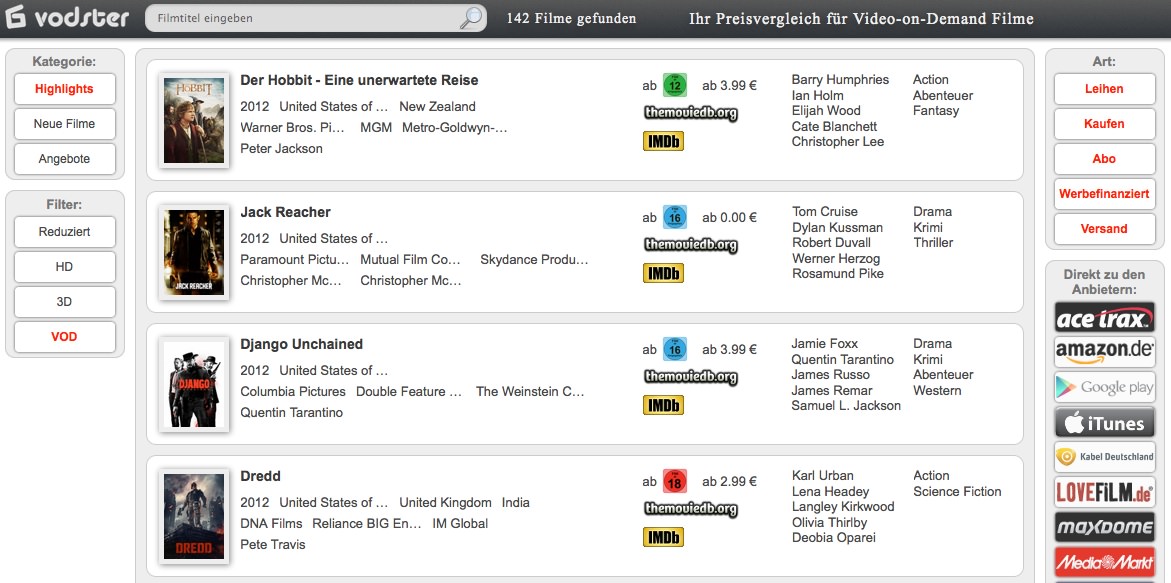The width and height of the screenshot is (1171, 583).
Task: Select the Leihen type button
Action: [x=1104, y=89]
